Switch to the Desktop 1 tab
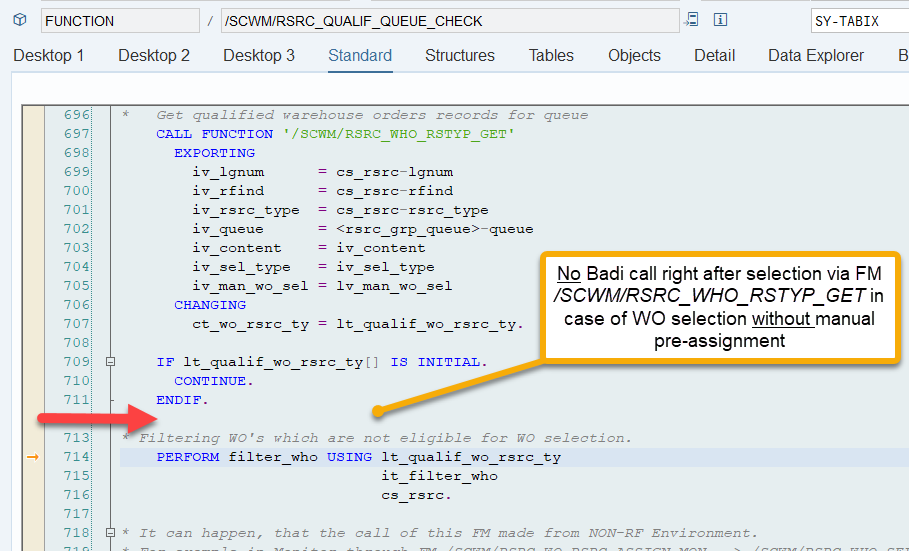Viewport: 909px width, 551px height. click(x=49, y=56)
